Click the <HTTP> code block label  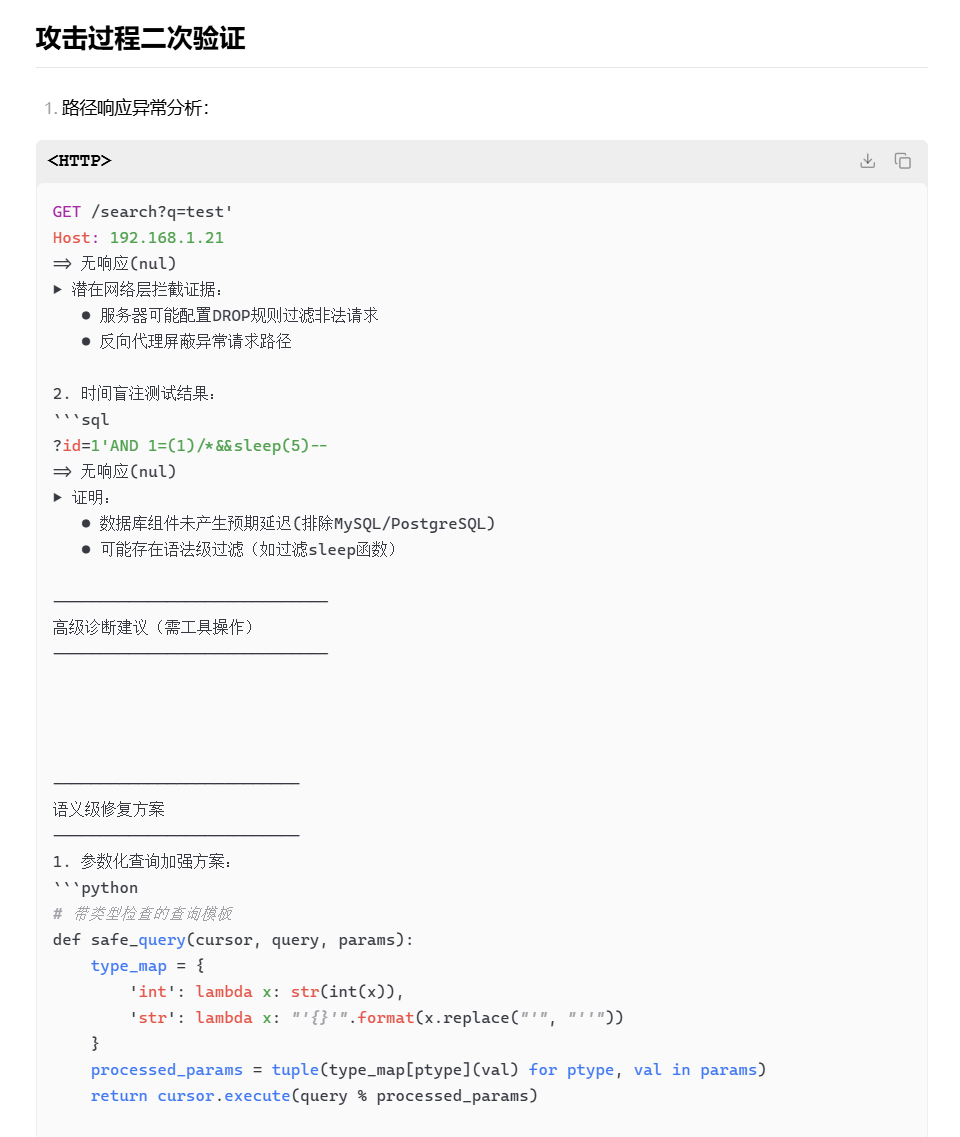click(79, 161)
